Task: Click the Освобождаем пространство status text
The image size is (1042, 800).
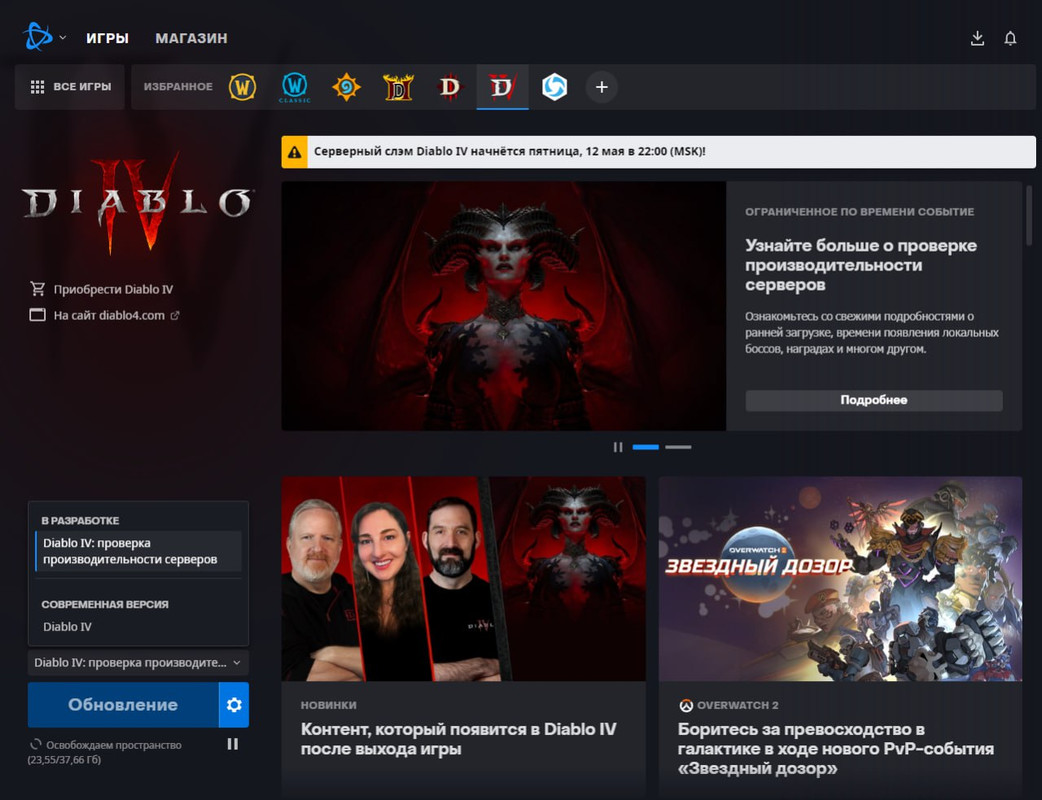Action: tap(114, 745)
